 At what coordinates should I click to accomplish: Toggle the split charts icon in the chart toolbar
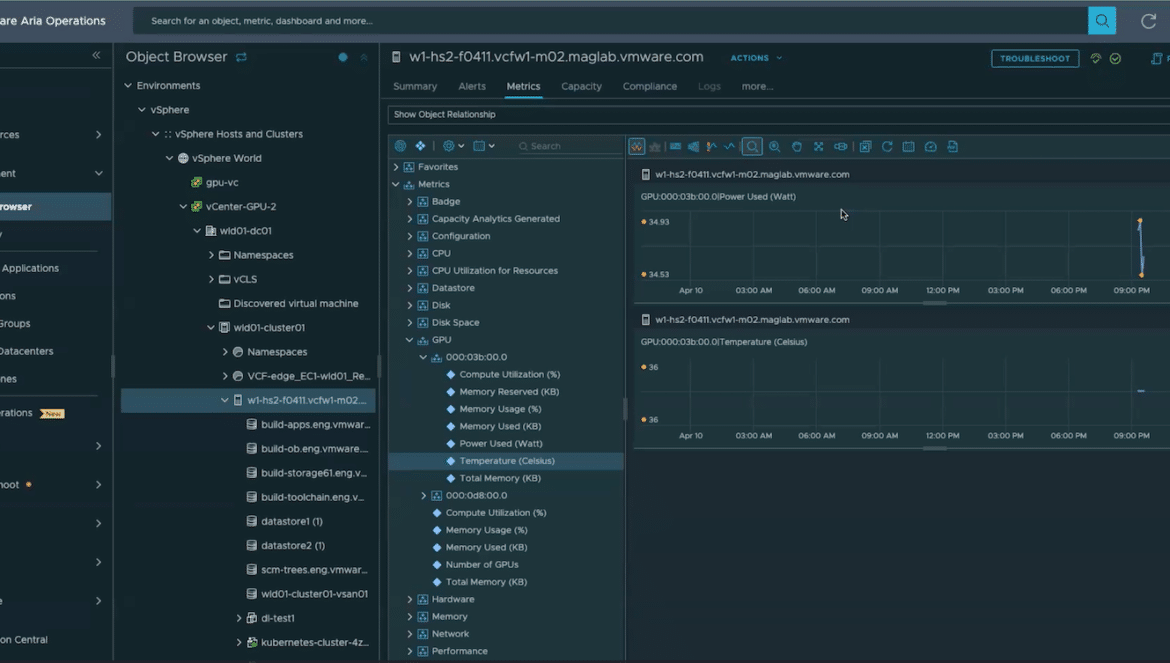coord(636,147)
